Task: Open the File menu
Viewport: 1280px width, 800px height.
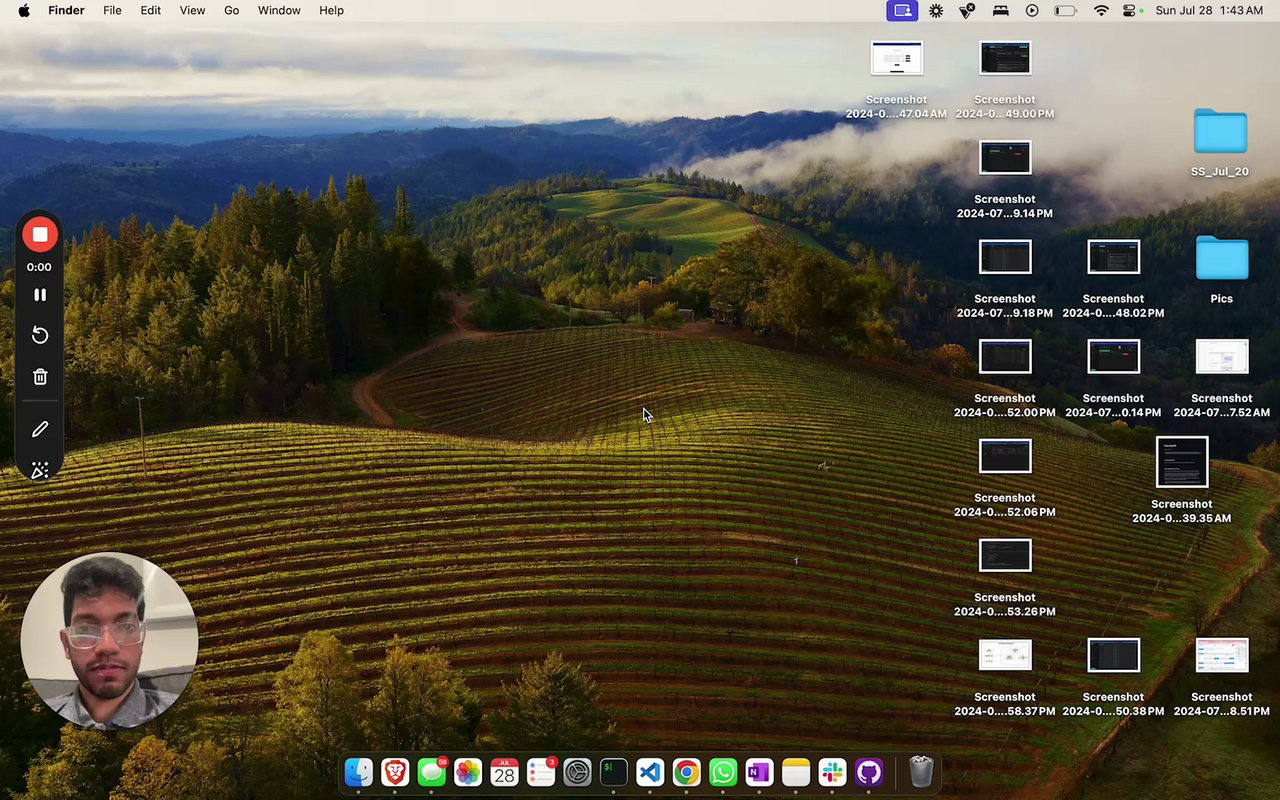Action: (112, 10)
